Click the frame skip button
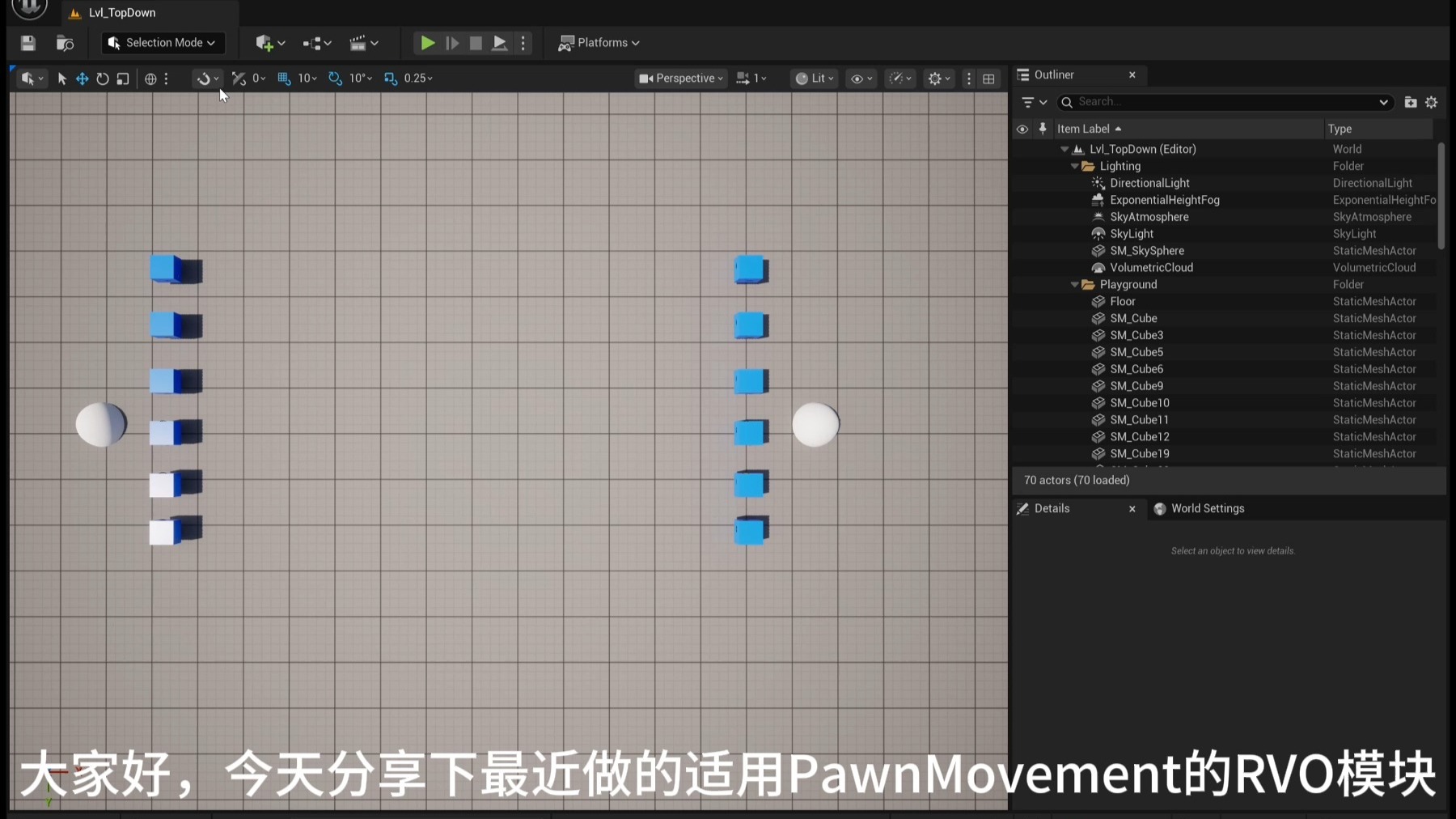Screen dimensions: 1456x819 452,43
